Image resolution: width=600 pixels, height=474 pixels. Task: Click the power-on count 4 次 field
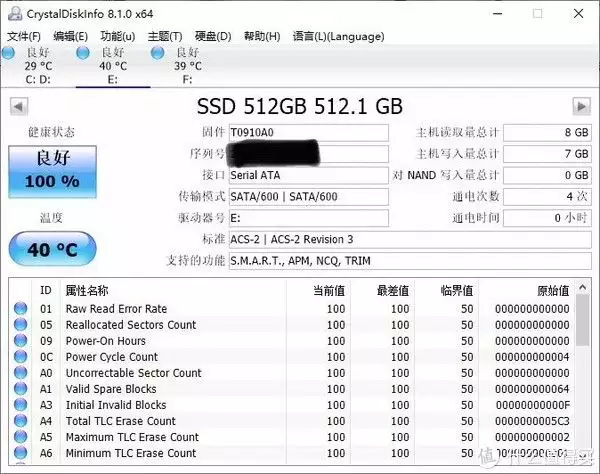(x=547, y=197)
